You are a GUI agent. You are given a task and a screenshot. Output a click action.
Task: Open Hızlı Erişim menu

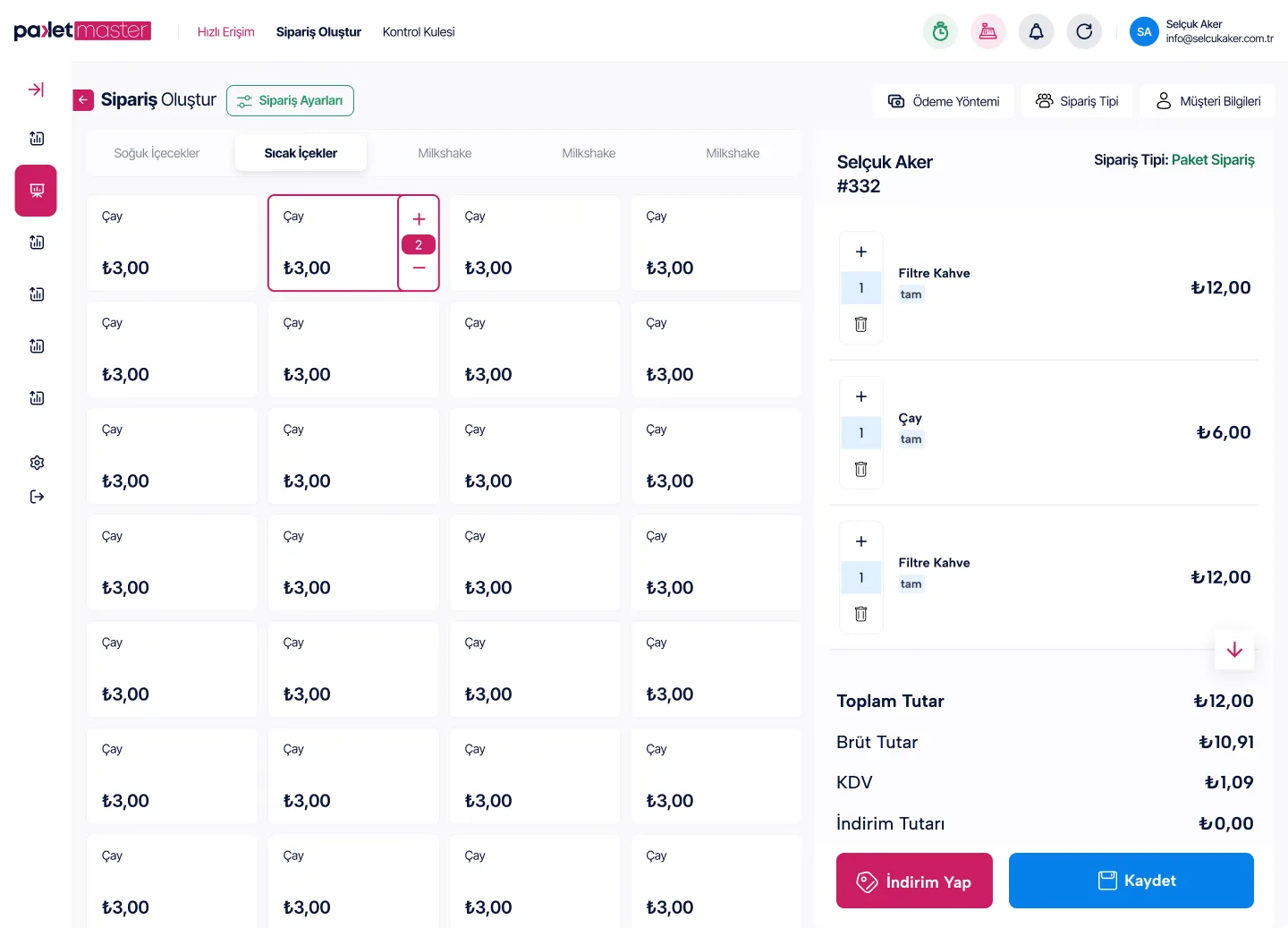tap(225, 32)
